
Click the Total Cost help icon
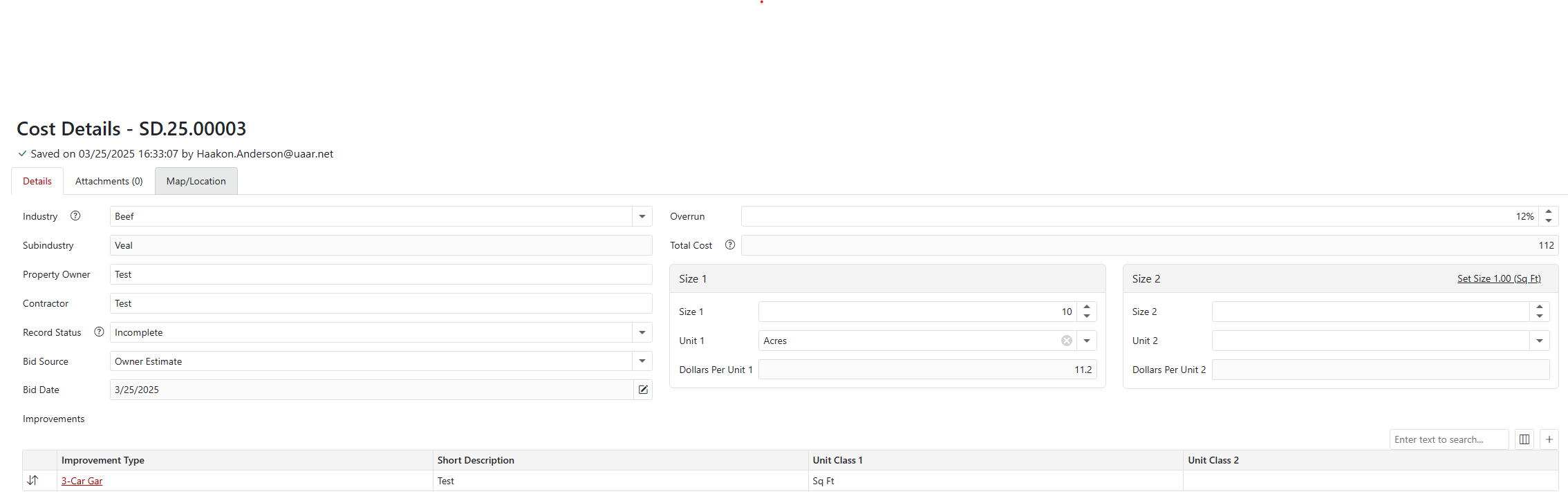(x=729, y=245)
